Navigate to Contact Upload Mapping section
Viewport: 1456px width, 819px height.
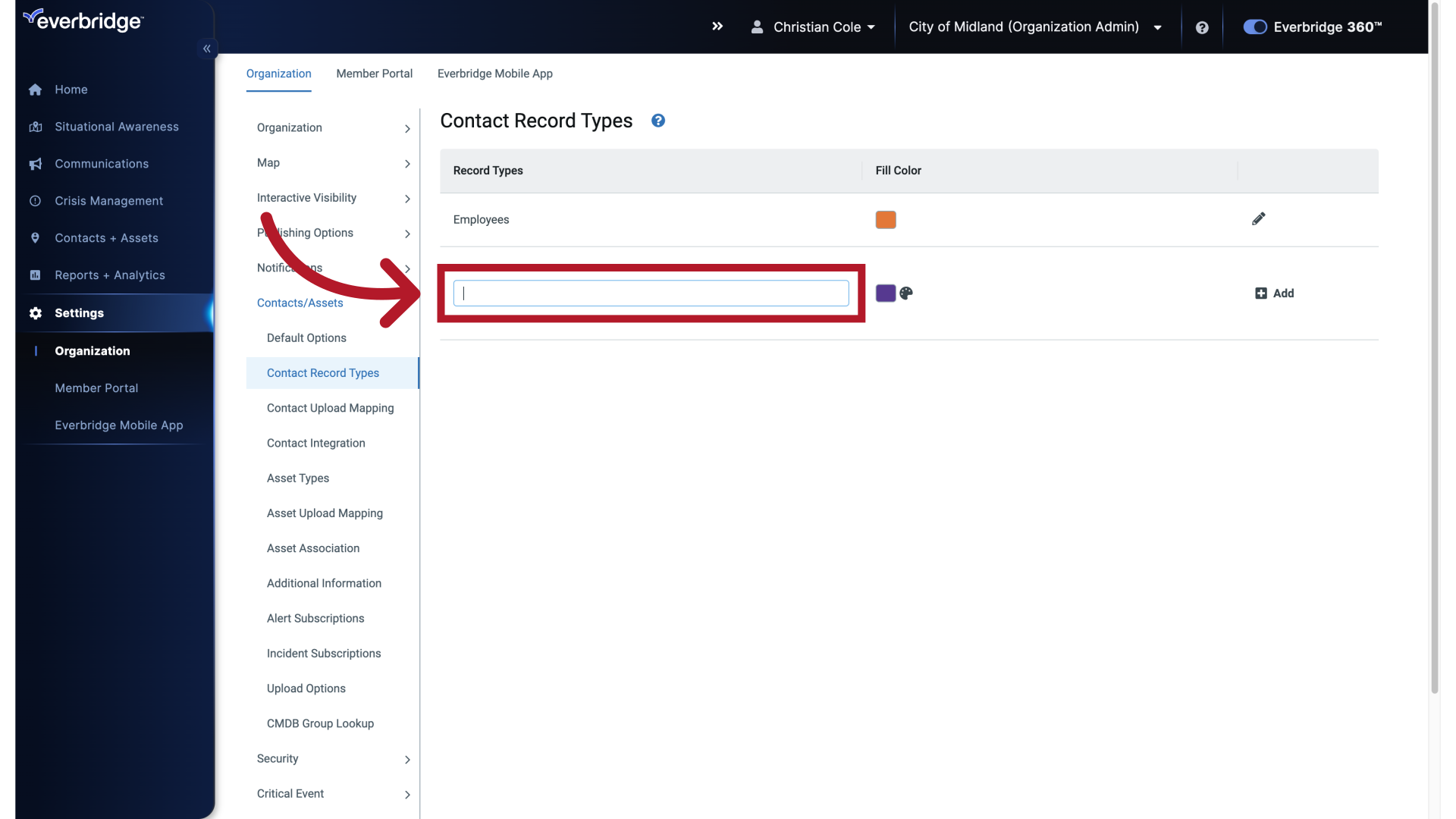coord(330,407)
